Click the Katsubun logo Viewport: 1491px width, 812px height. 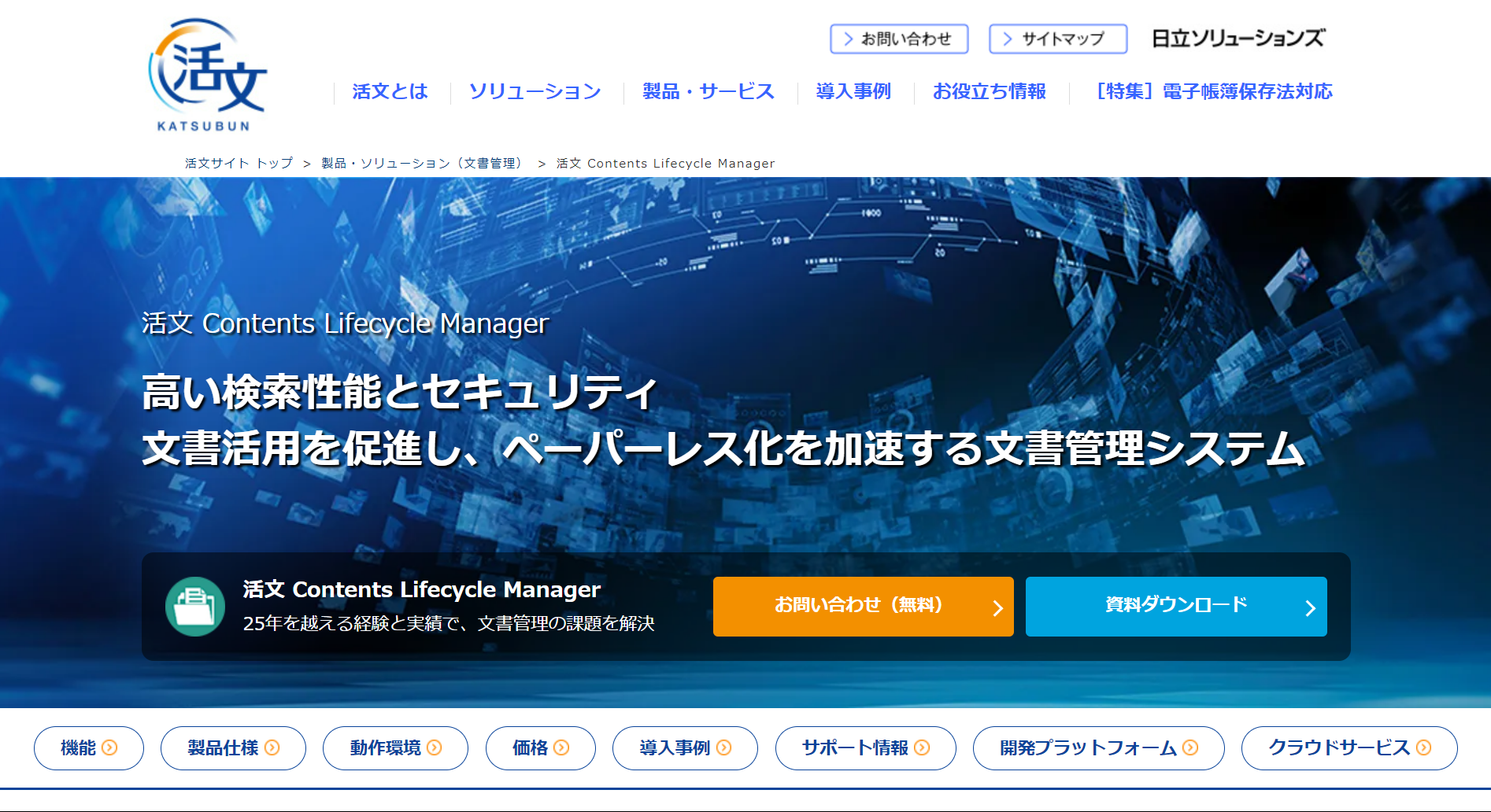208,76
